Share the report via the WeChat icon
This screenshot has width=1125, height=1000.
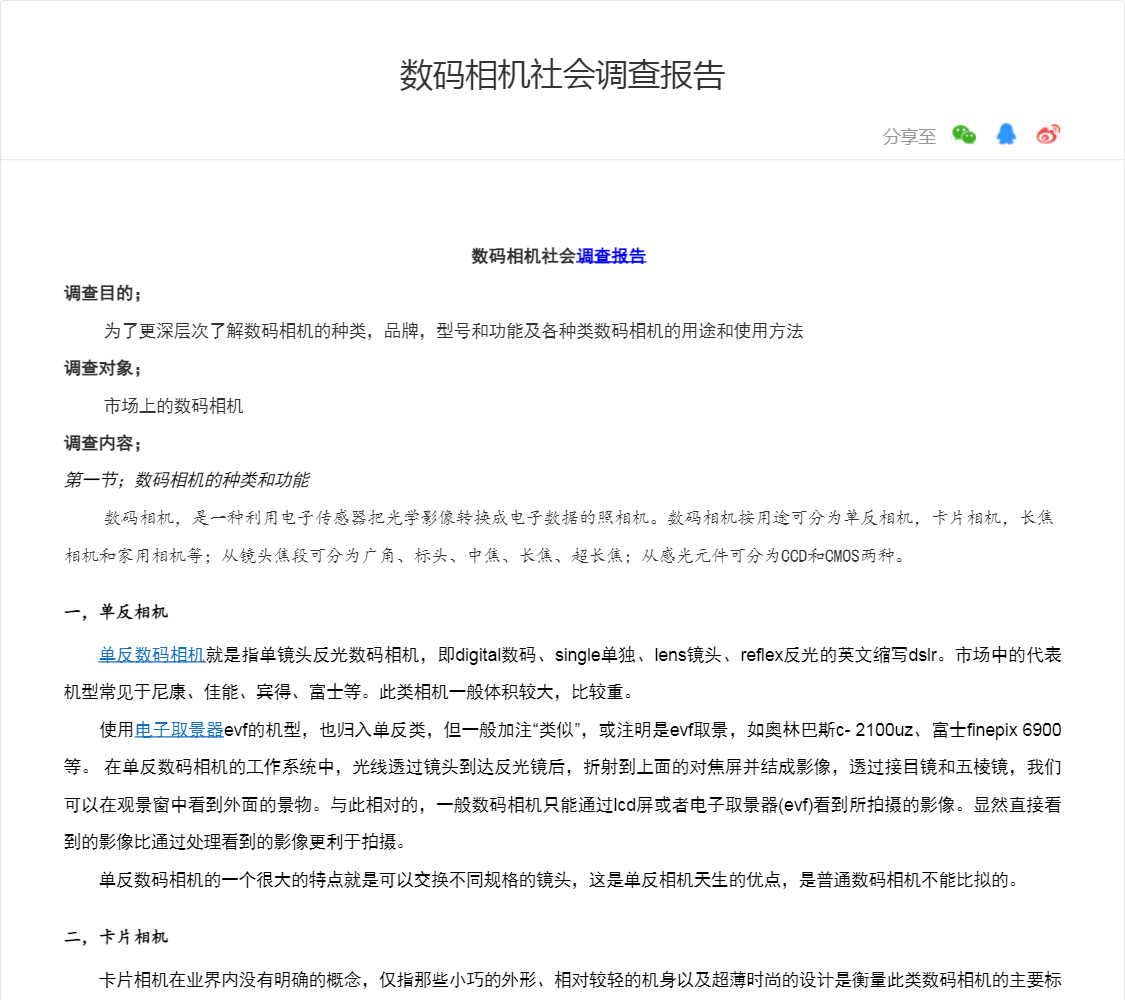pos(964,134)
